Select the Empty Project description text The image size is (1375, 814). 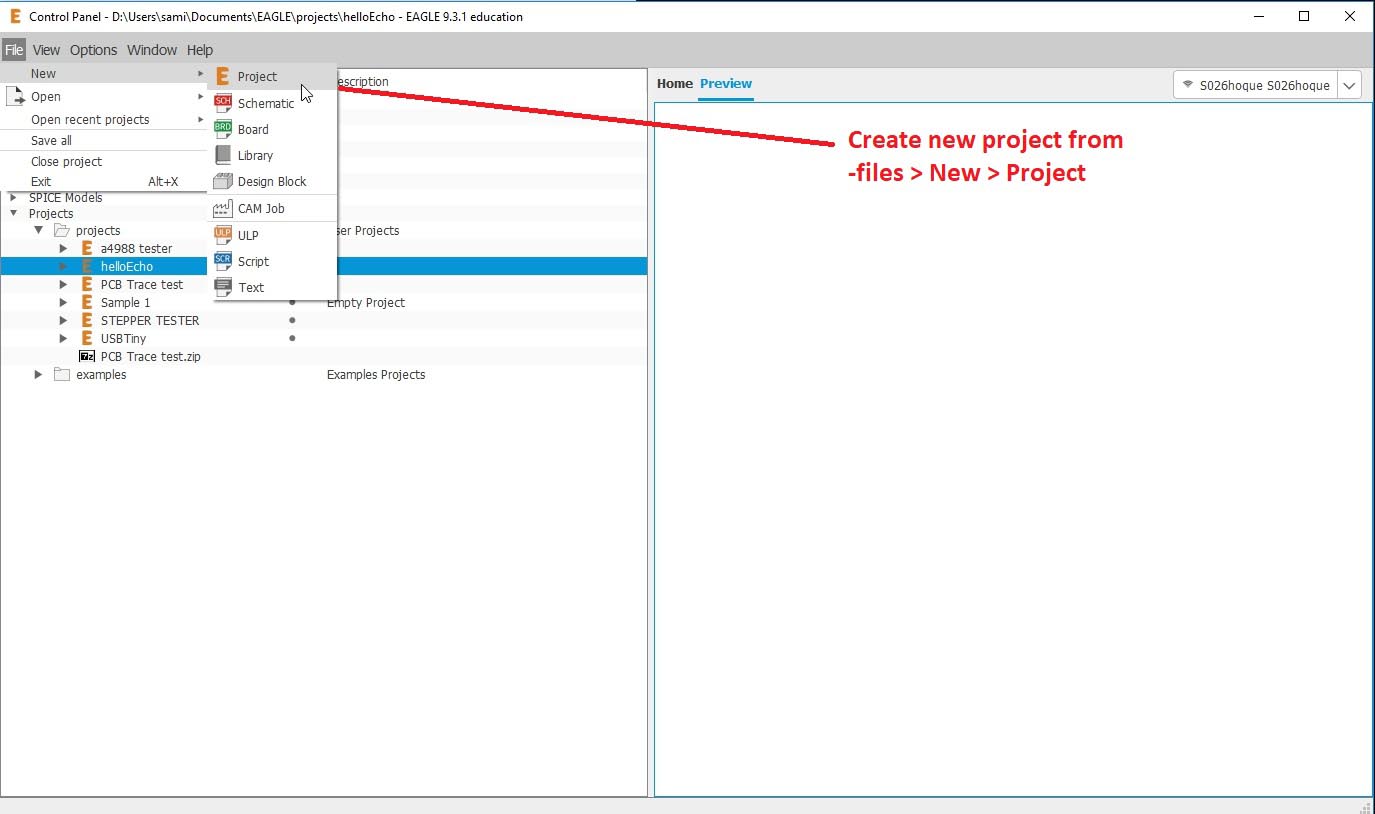coord(366,303)
